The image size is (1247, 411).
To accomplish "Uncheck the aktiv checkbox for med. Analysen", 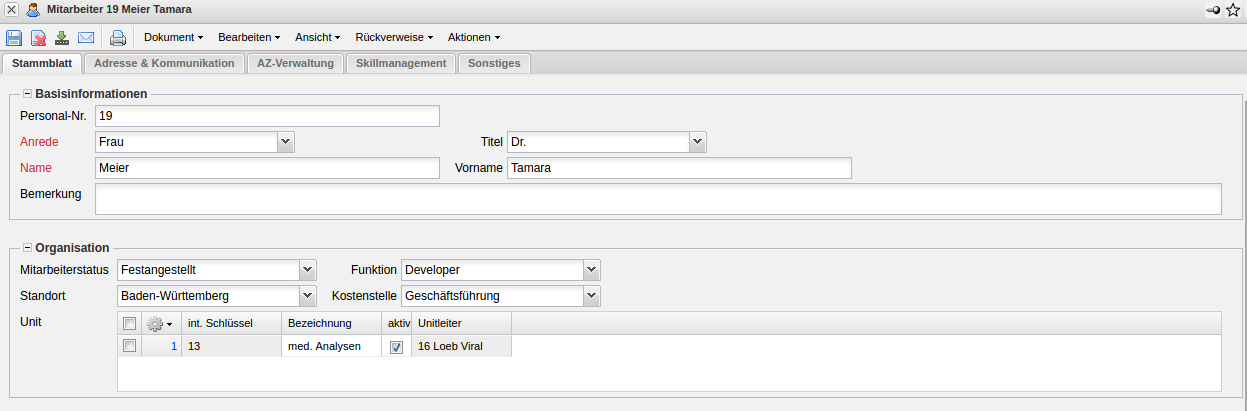I will (x=396, y=347).
